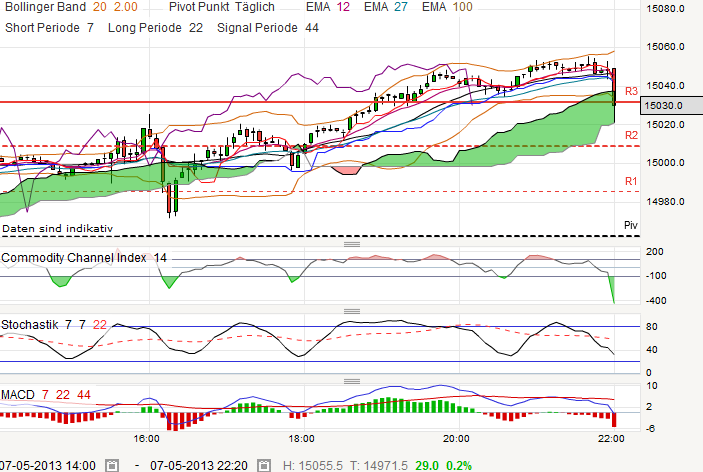Grab the divider handle above Commodity Channel Index
The image size is (703, 472).
[352, 244]
